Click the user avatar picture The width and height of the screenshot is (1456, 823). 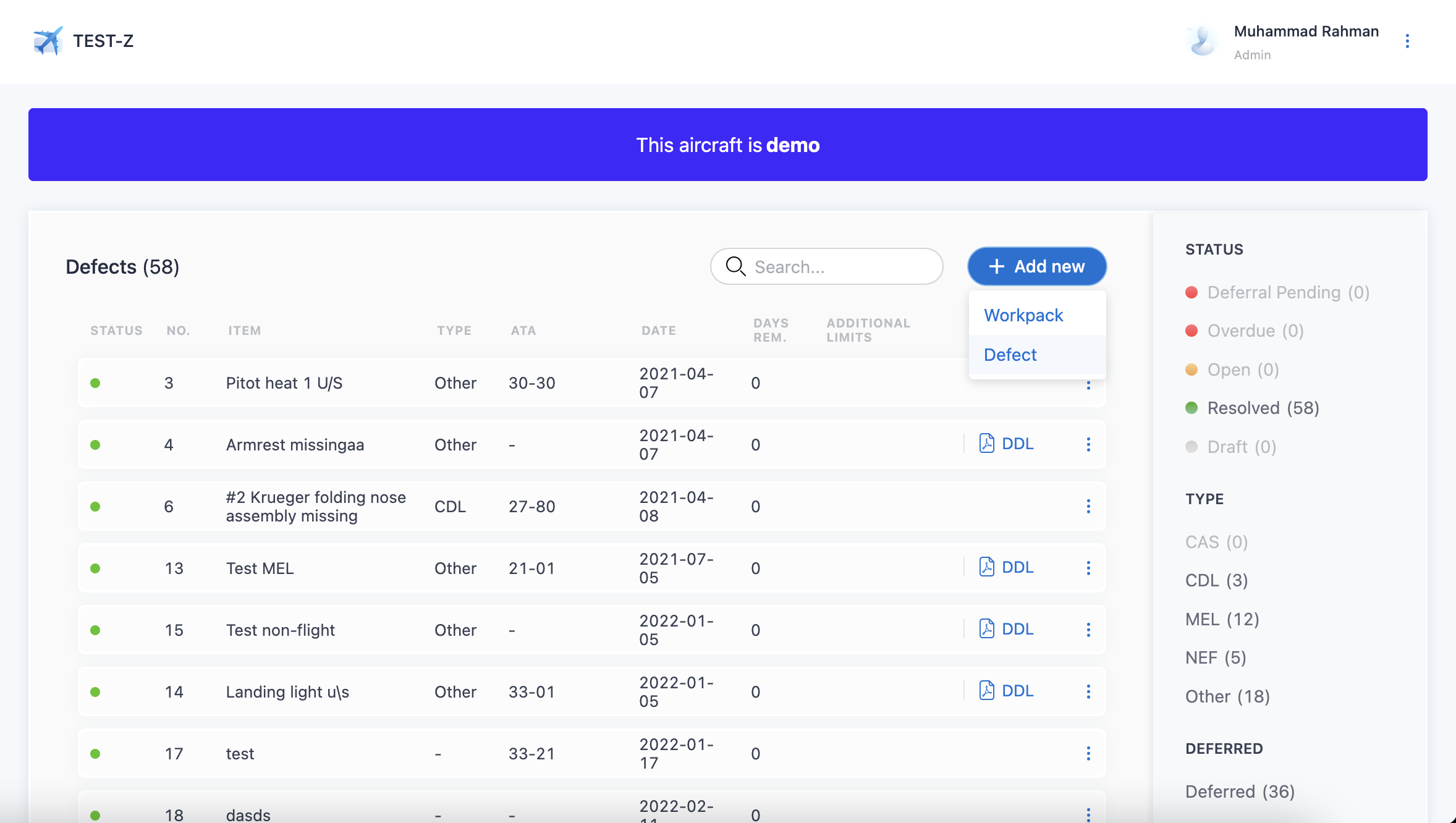point(1202,41)
